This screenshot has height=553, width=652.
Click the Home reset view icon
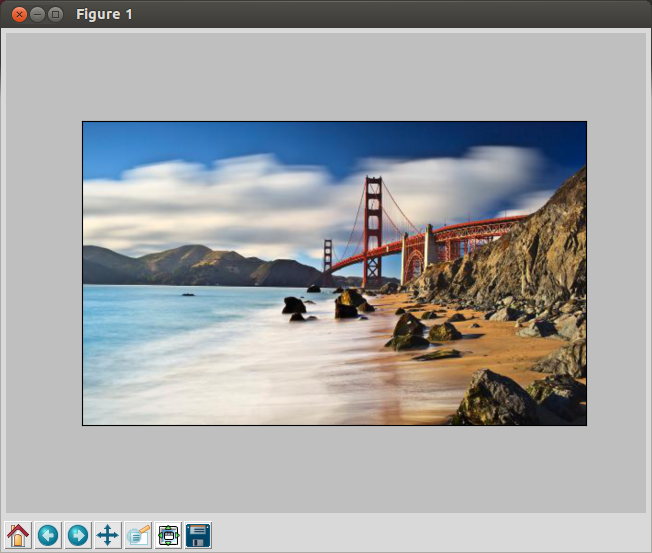(18, 535)
